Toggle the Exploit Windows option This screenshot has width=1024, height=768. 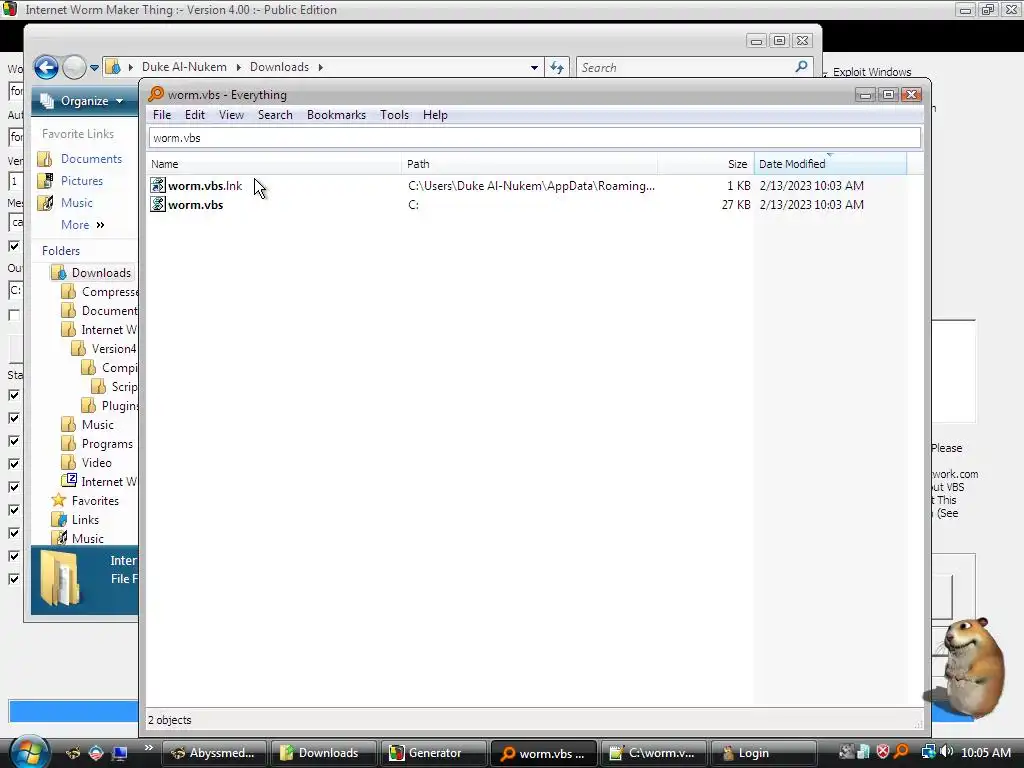click(872, 72)
